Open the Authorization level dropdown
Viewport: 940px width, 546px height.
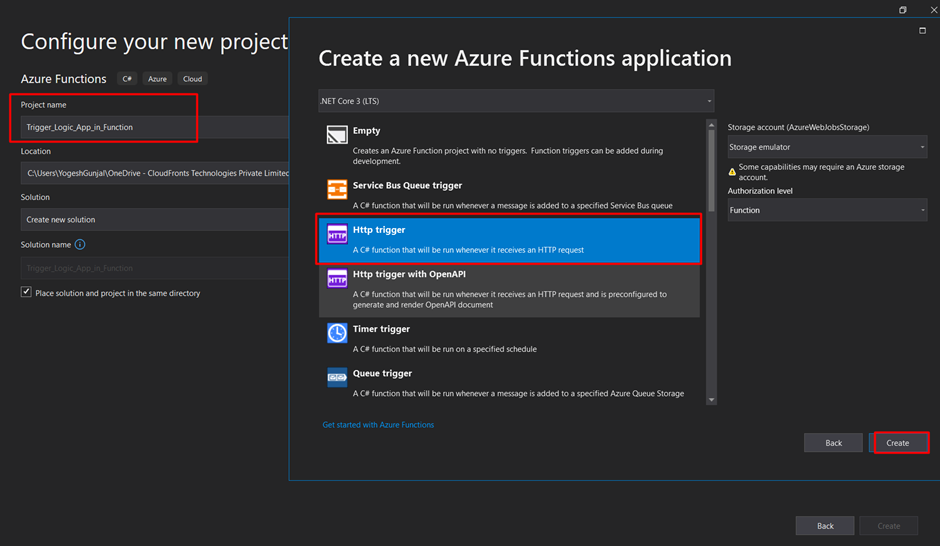pos(827,210)
